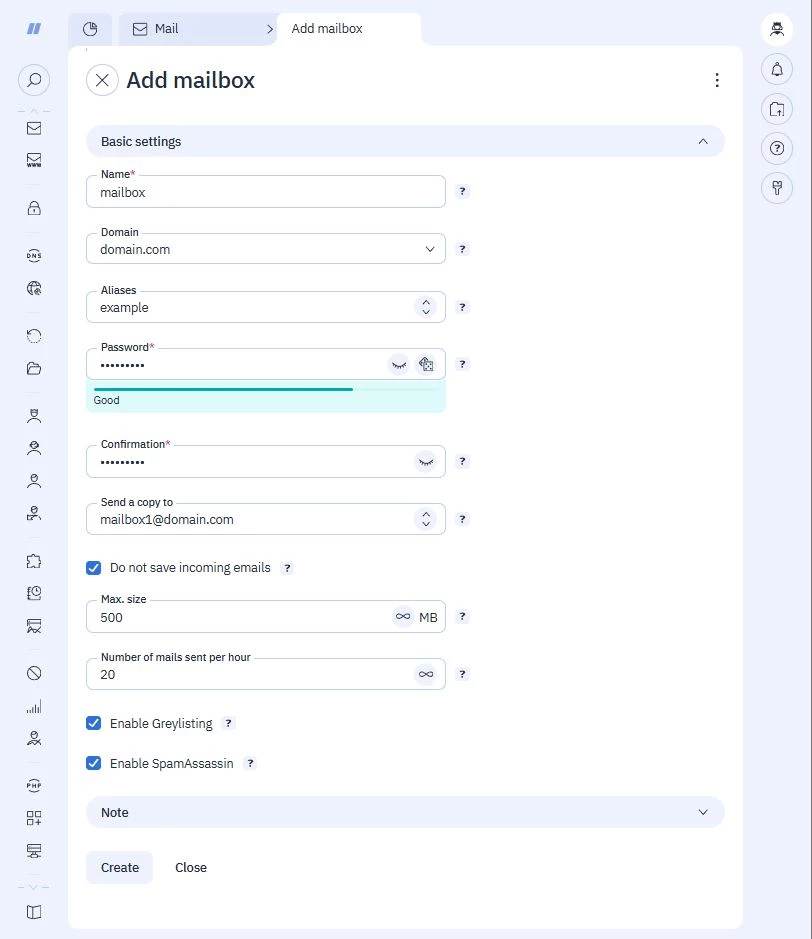
Task: Click the search icon in left sidebar
Action: tap(34, 80)
